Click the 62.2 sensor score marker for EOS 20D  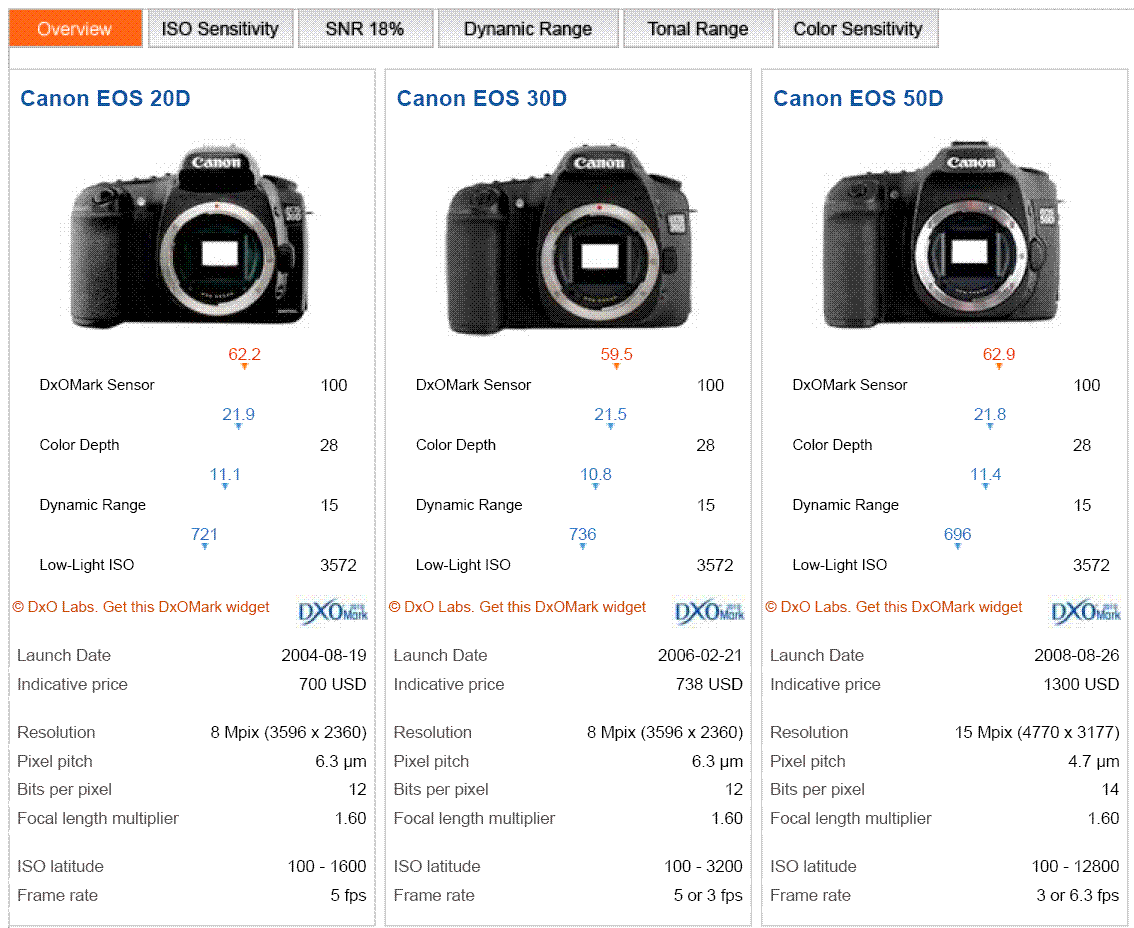point(244,355)
